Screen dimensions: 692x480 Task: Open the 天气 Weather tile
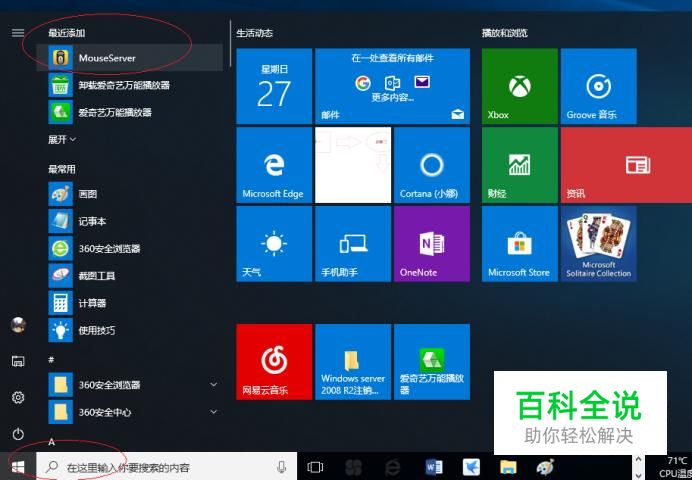(274, 244)
